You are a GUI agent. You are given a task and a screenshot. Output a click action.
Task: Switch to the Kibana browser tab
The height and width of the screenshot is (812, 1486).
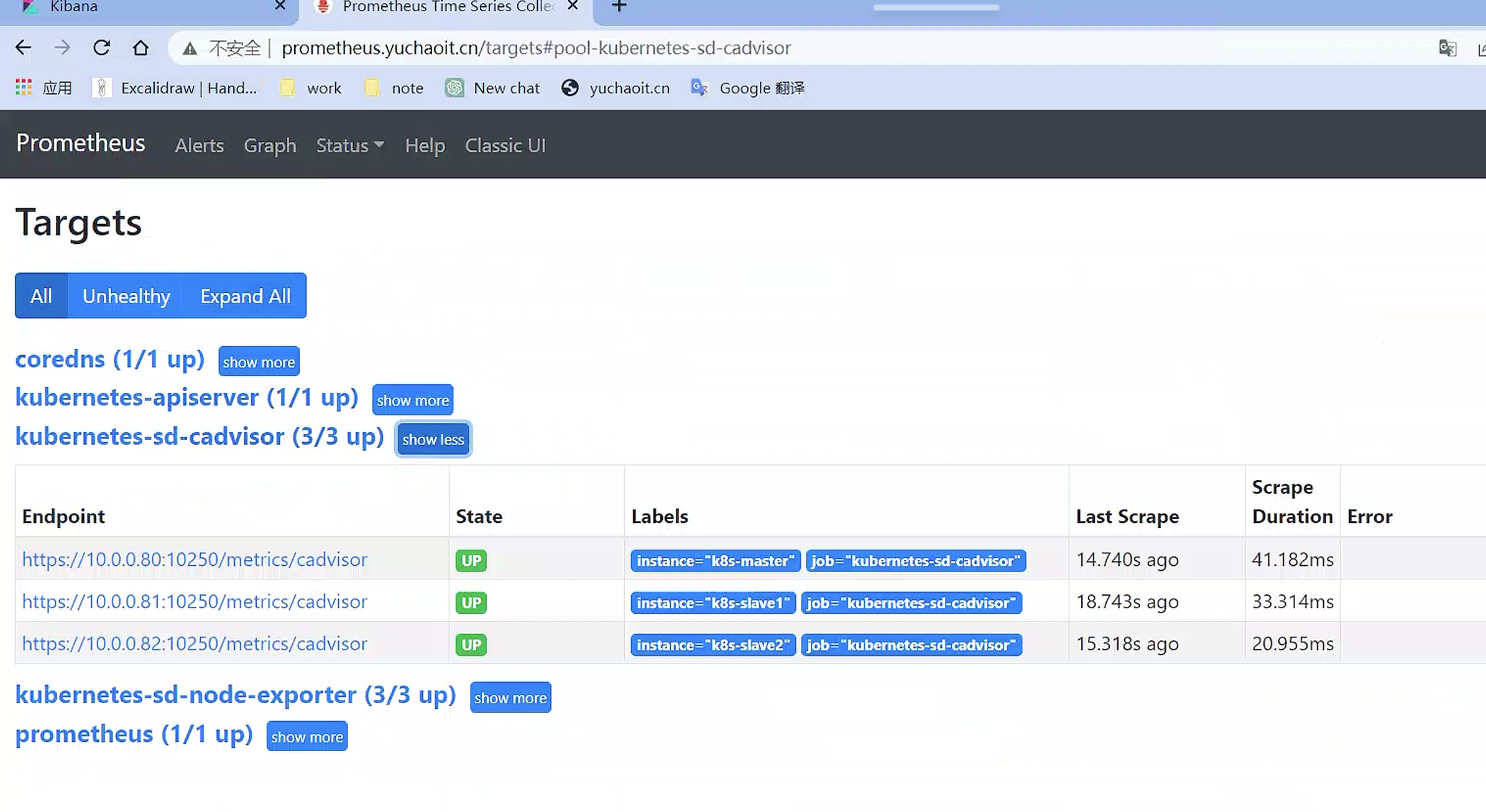[x=73, y=7]
